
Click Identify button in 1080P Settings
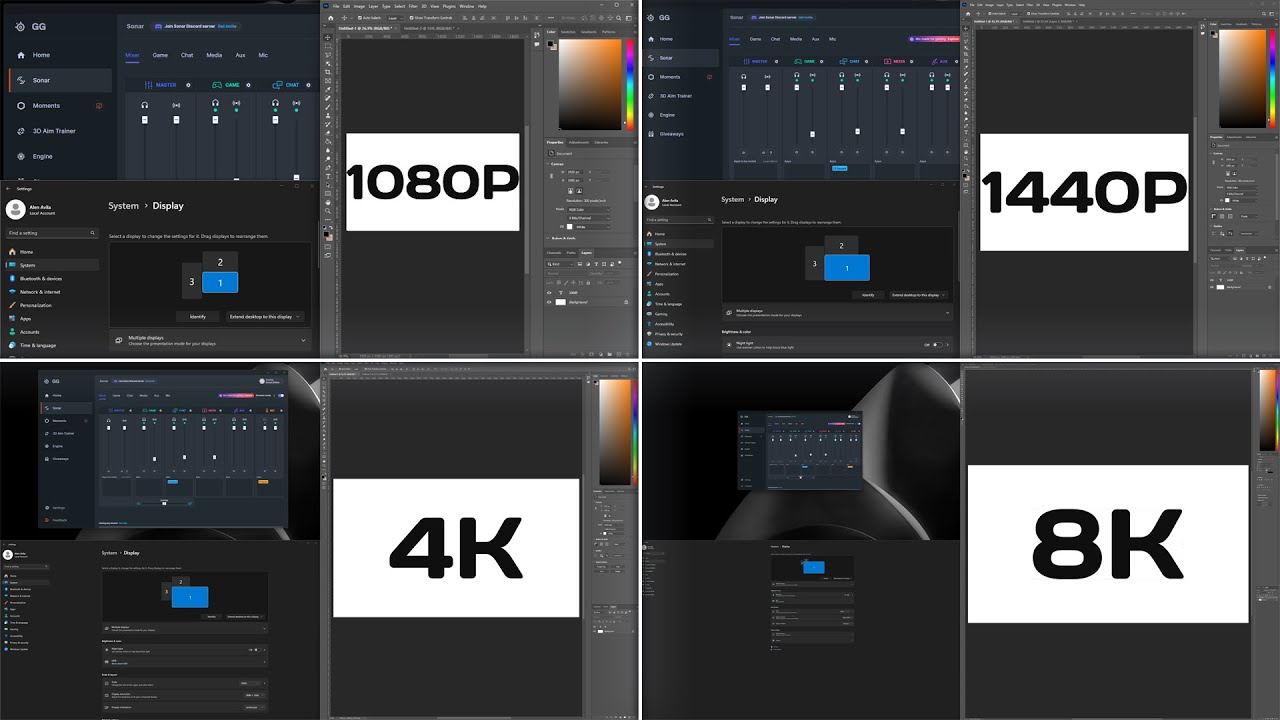pos(197,317)
